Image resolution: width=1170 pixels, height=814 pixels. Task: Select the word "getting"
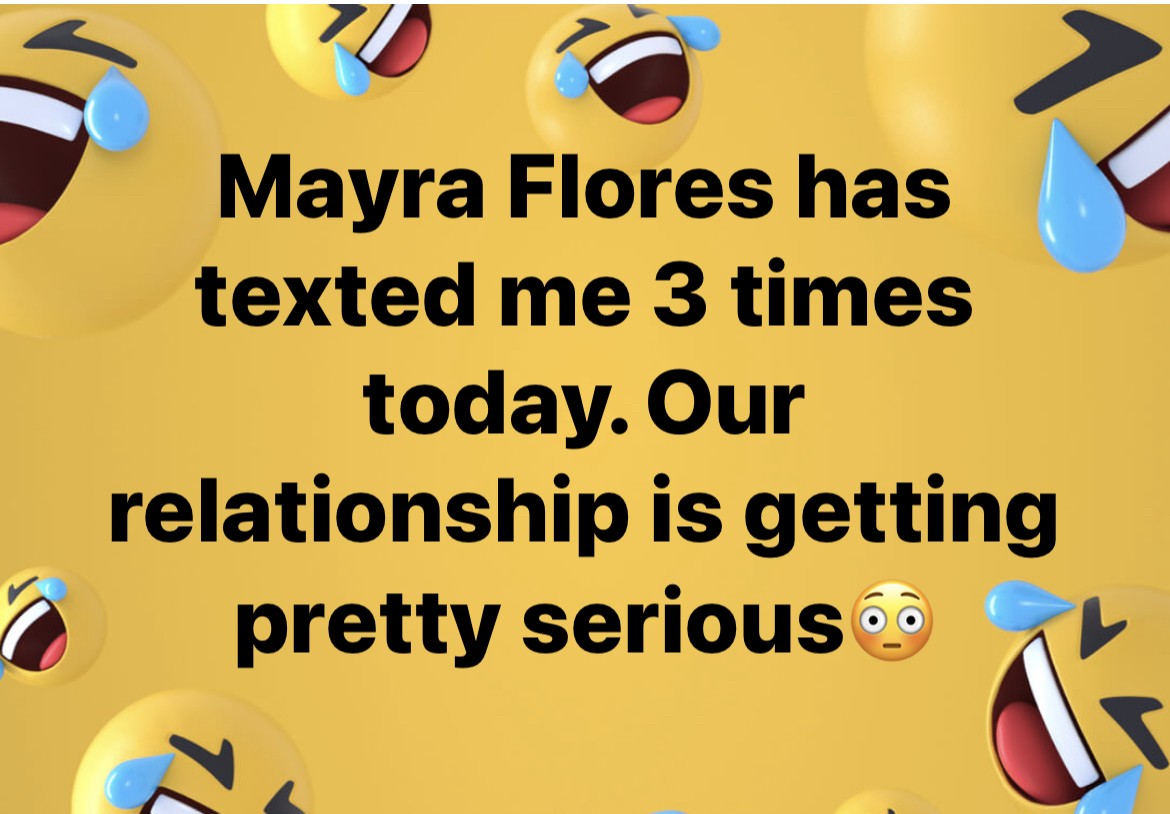pyautogui.click(x=900, y=517)
